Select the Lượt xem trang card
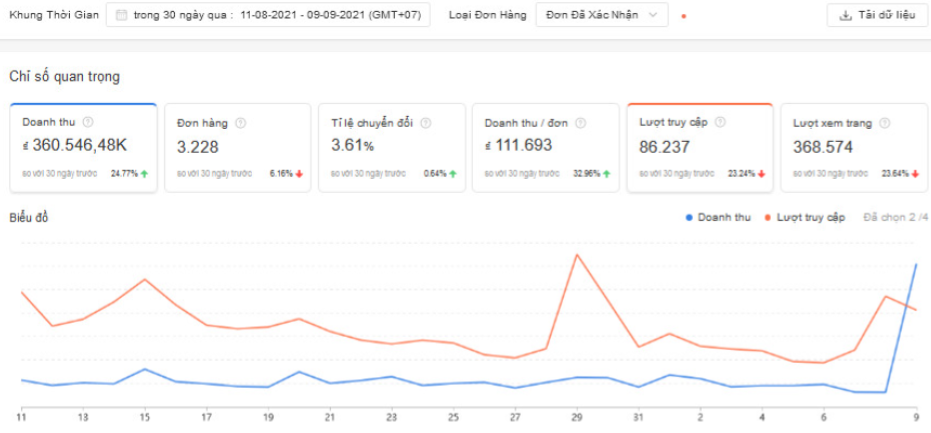 854,148
